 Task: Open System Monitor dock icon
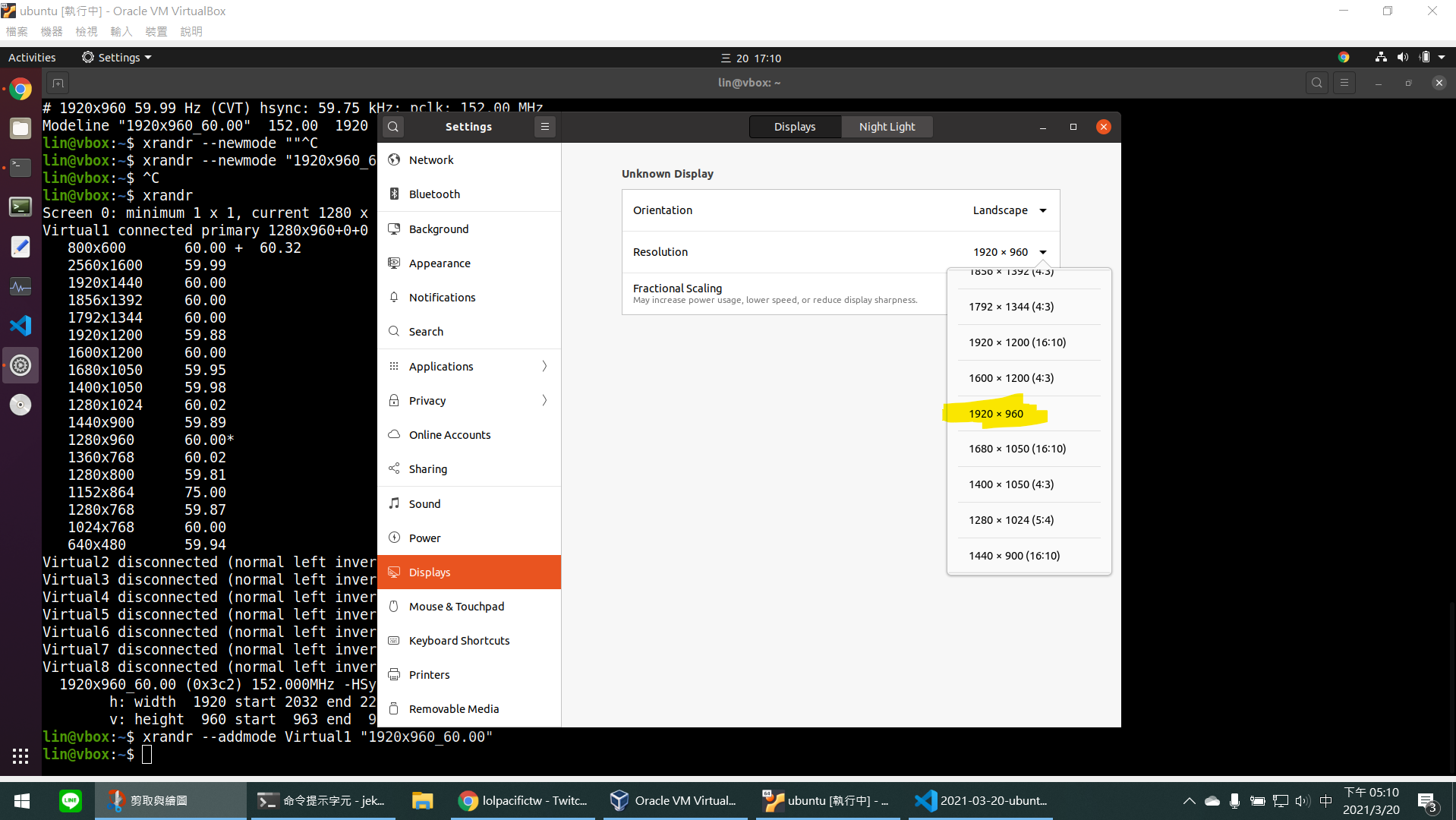point(20,286)
